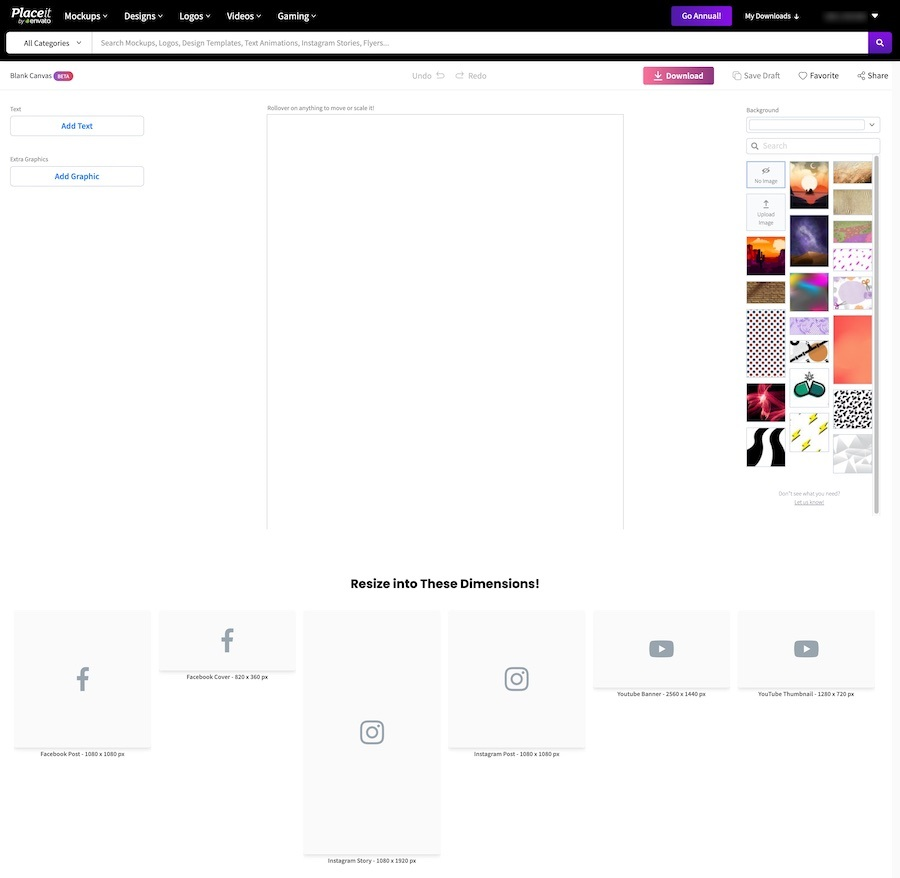Open the Mockups menu
The image size is (900, 878).
(86, 16)
